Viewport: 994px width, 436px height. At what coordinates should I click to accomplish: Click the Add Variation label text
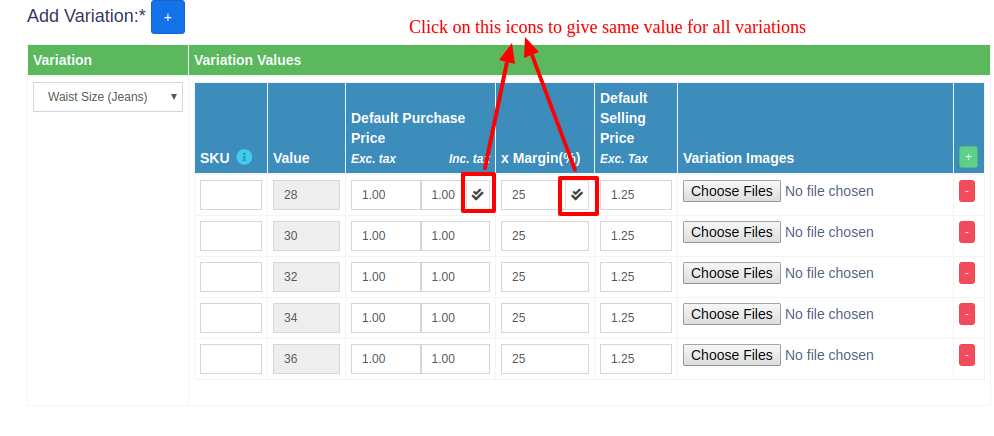86,16
